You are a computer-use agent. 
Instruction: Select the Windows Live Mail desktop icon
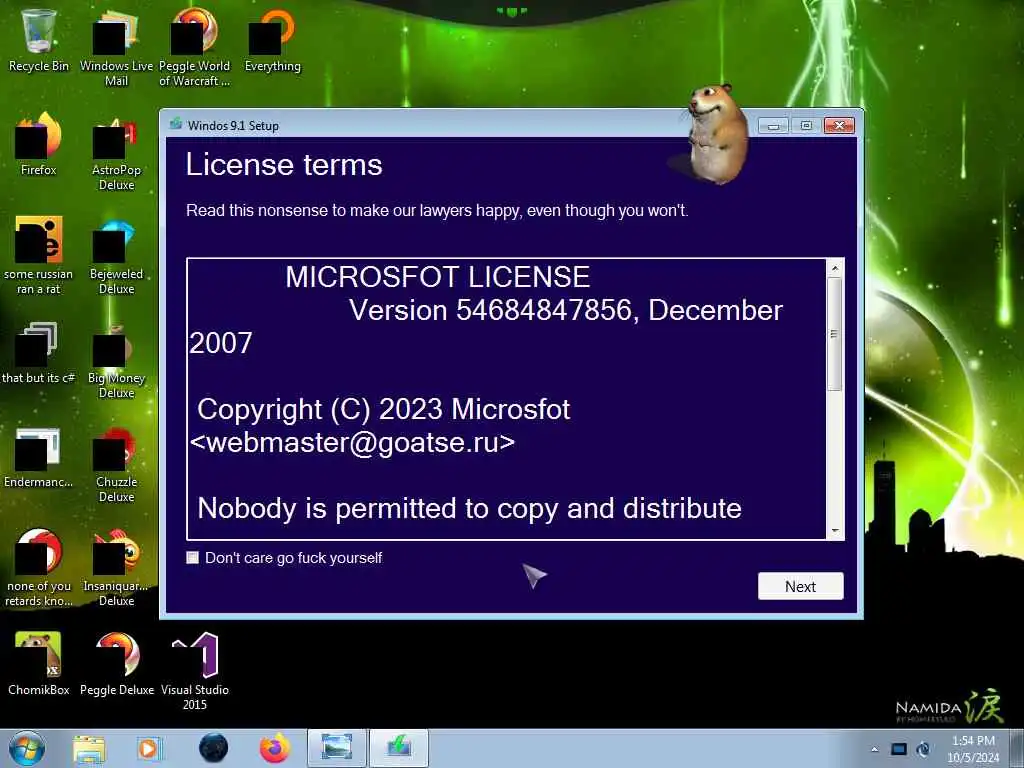(x=116, y=47)
